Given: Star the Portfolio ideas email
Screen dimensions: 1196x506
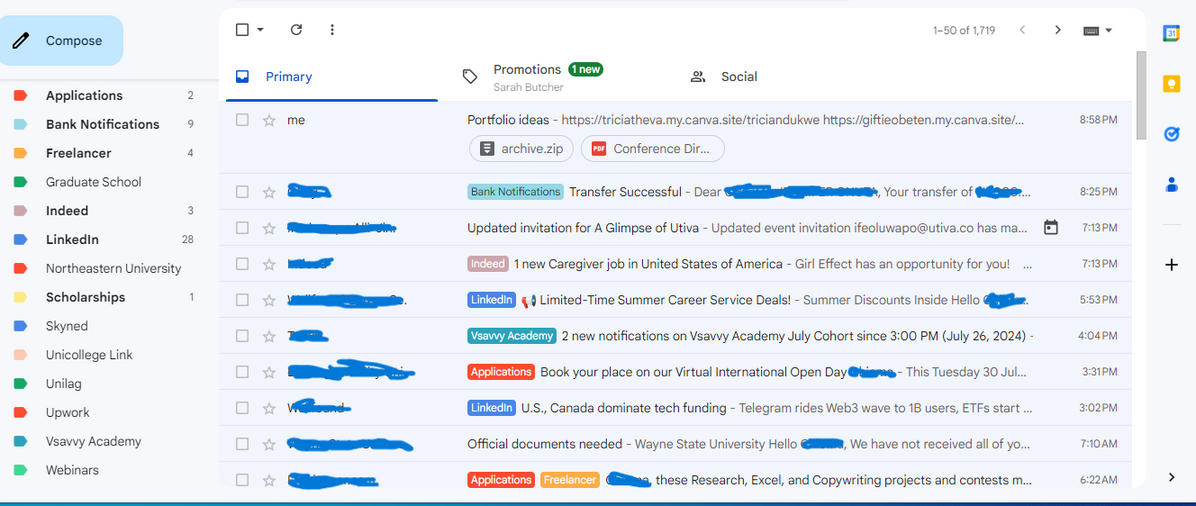Looking at the screenshot, I should [268, 120].
